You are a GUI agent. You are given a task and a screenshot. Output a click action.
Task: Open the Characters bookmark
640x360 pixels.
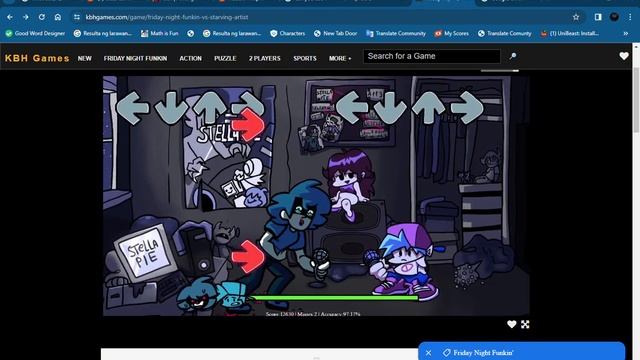click(288, 33)
